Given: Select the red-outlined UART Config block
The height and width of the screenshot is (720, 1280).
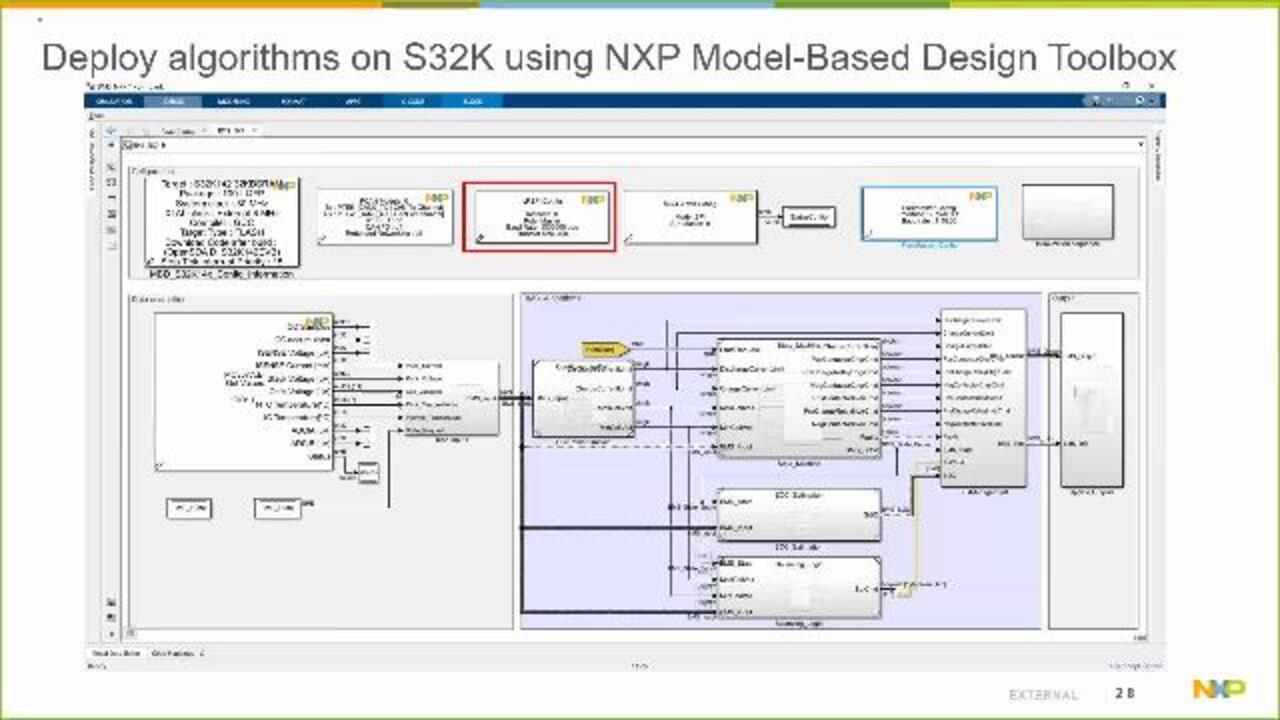Looking at the screenshot, I should click(539, 216).
